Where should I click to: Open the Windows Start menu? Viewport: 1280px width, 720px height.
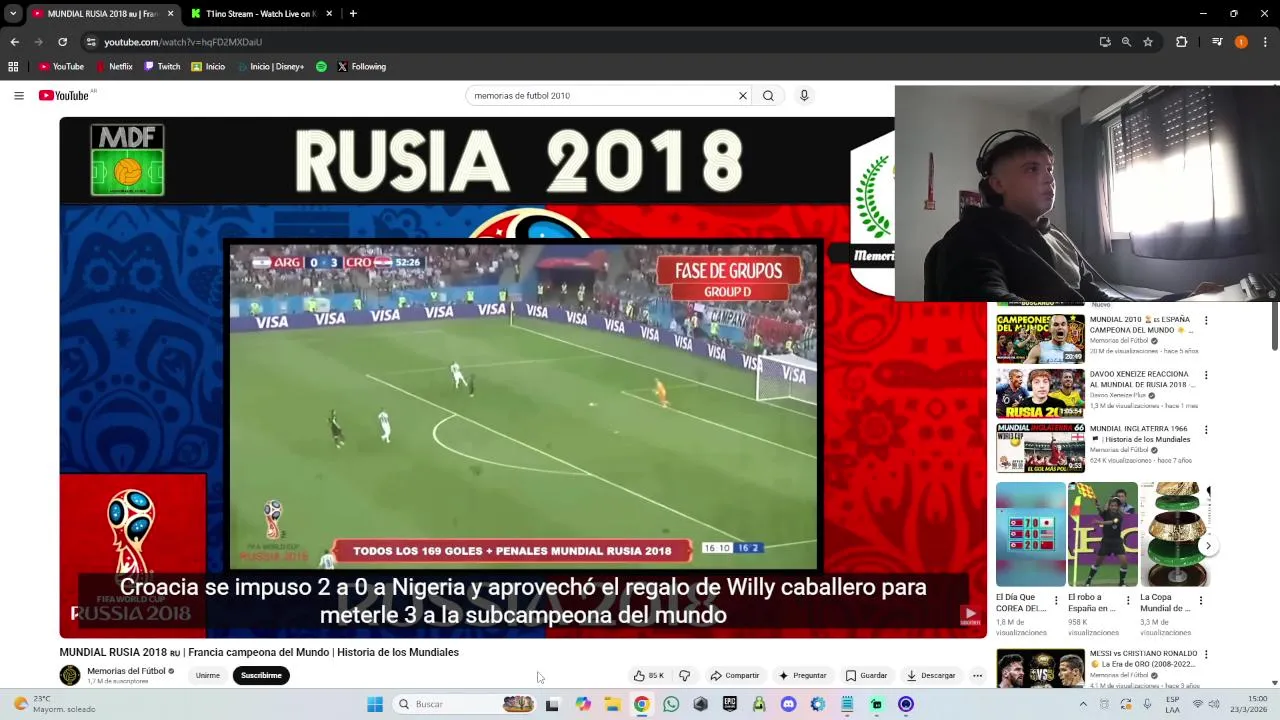(x=375, y=704)
